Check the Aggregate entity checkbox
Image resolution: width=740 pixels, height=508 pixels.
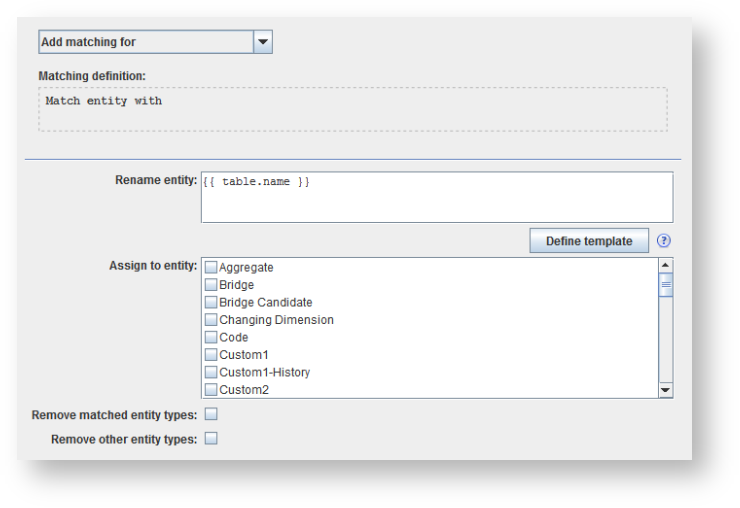coord(211,267)
